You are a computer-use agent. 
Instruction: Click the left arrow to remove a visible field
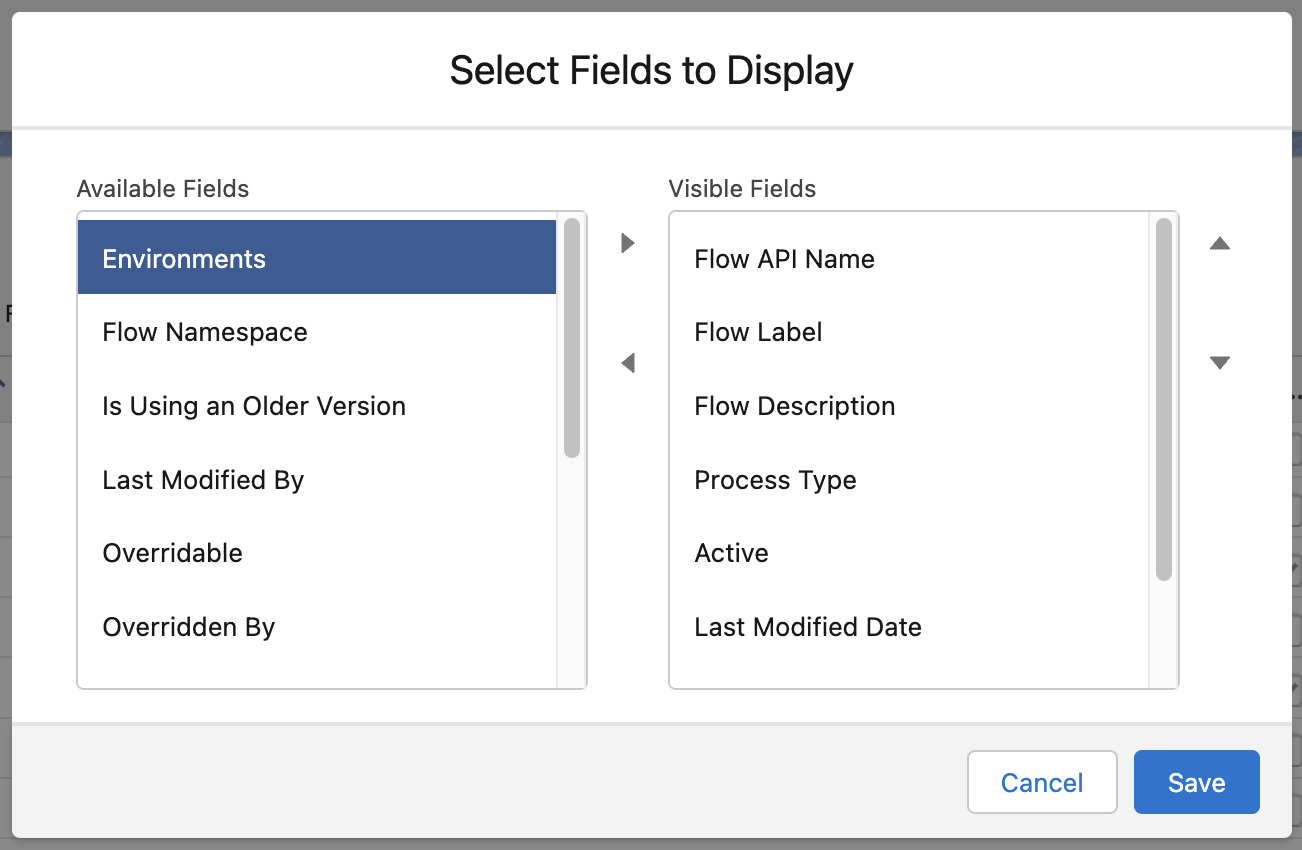(x=628, y=363)
